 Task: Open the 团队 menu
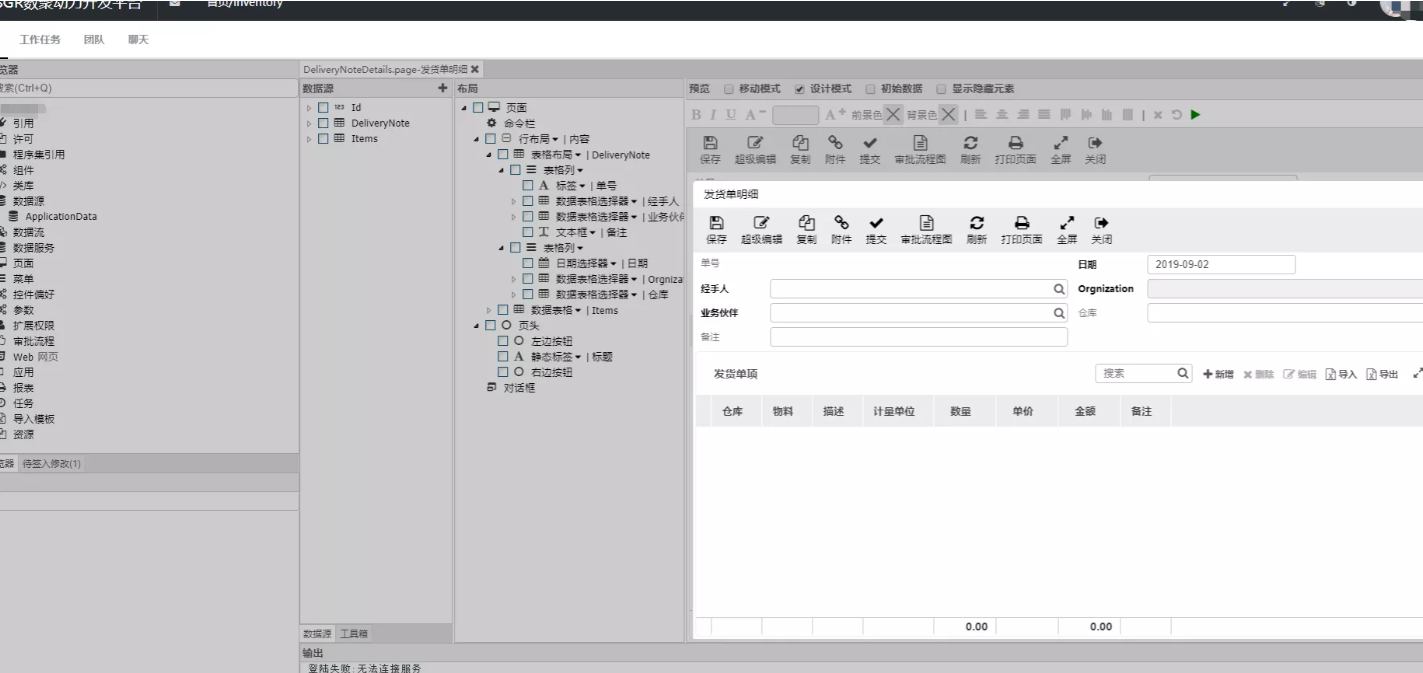pyautogui.click(x=94, y=39)
